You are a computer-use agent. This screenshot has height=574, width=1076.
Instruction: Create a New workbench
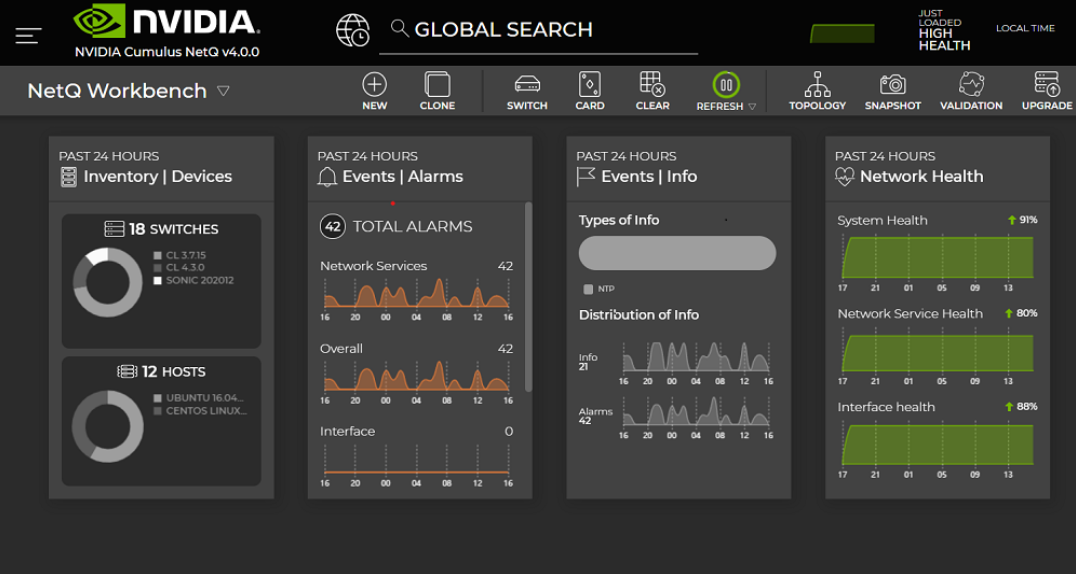(x=375, y=92)
